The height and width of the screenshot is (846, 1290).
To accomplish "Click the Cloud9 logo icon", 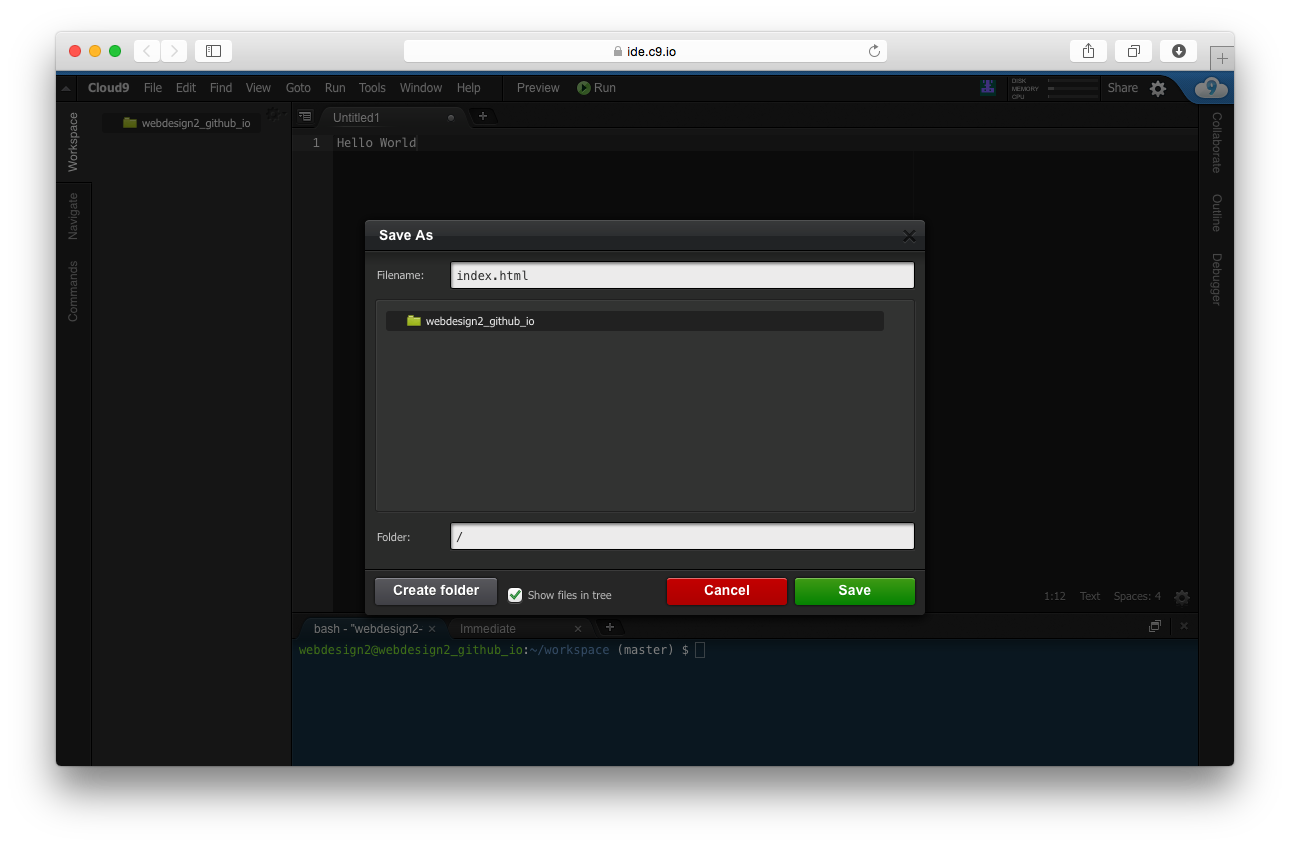I will click(x=1211, y=88).
